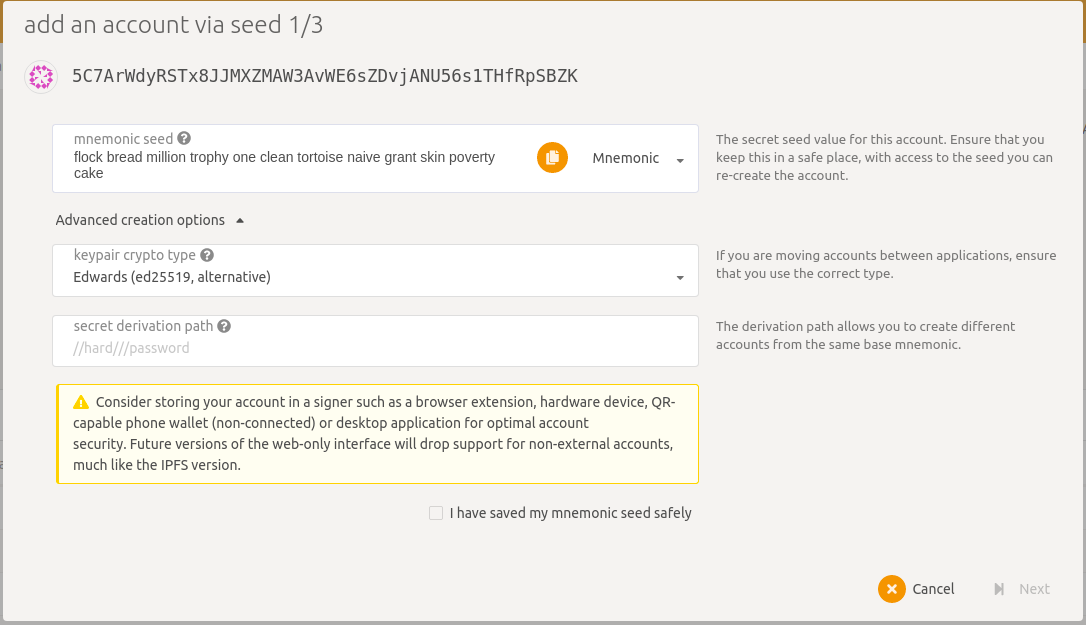Select the account address text
This screenshot has width=1086, height=625.
tap(325, 76)
